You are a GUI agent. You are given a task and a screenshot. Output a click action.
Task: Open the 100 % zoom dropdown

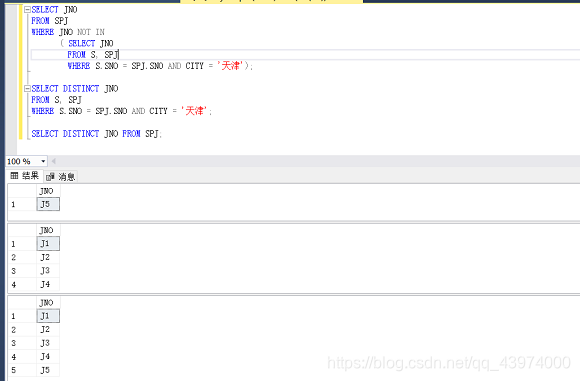43,161
